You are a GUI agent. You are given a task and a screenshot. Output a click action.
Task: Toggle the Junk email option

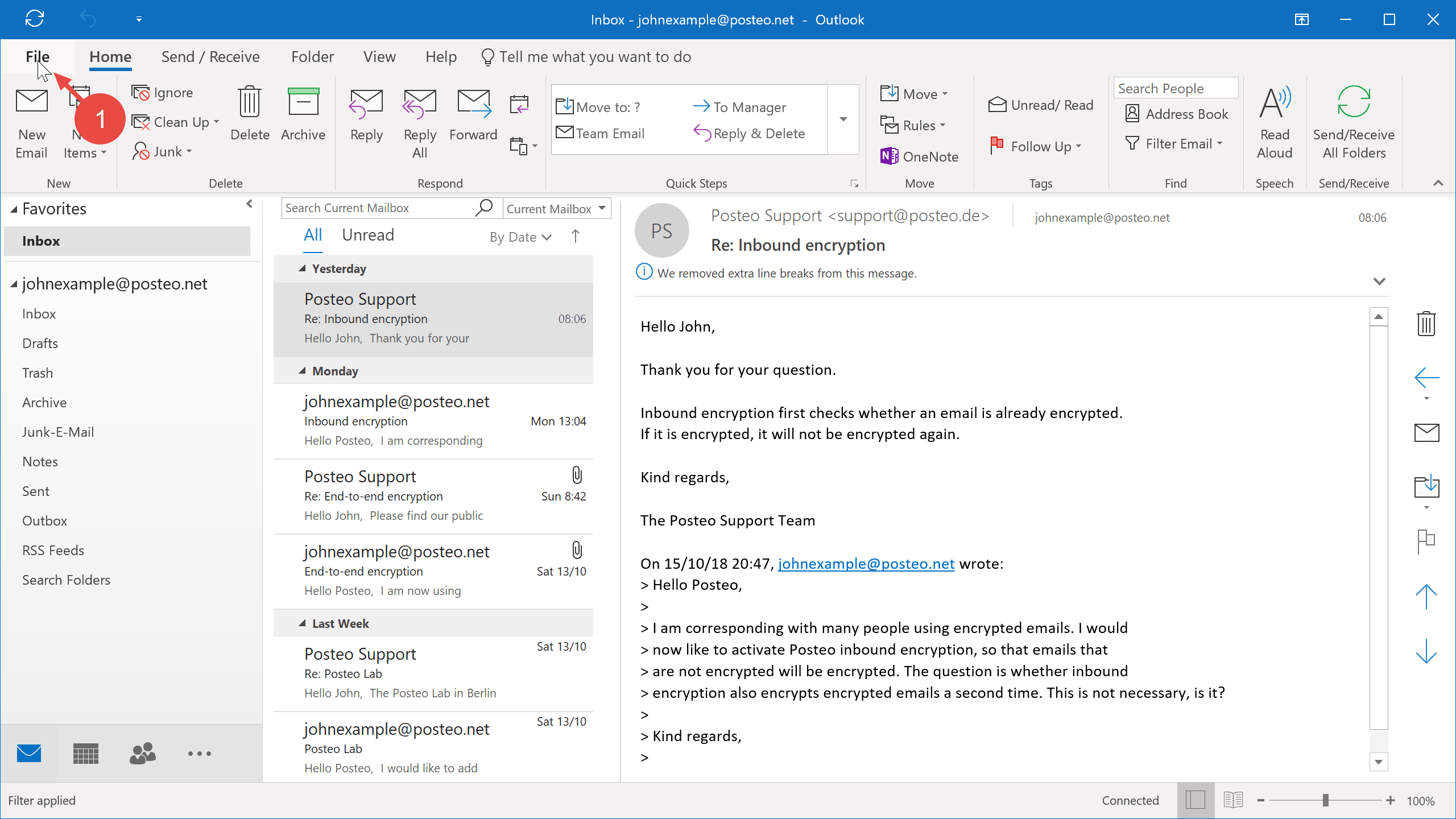click(x=163, y=151)
